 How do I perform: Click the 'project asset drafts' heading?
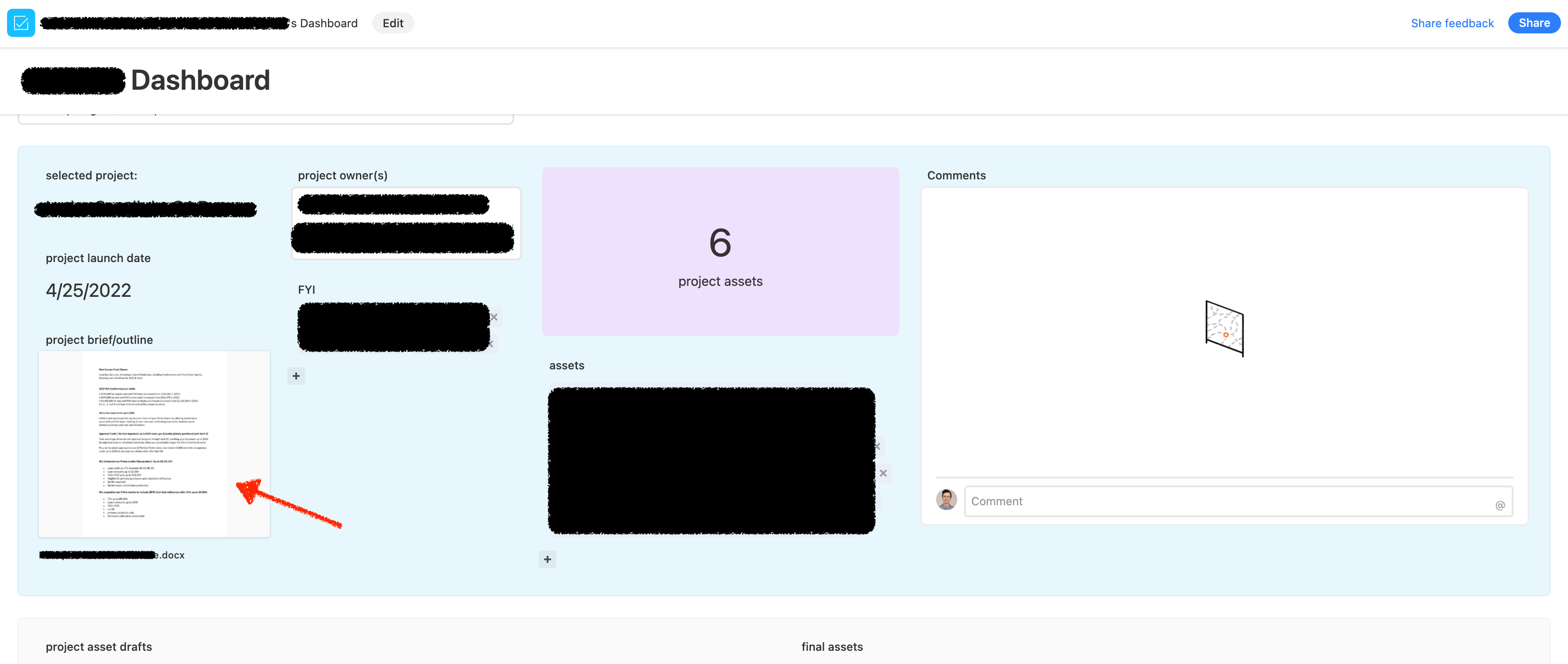[x=98, y=647]
